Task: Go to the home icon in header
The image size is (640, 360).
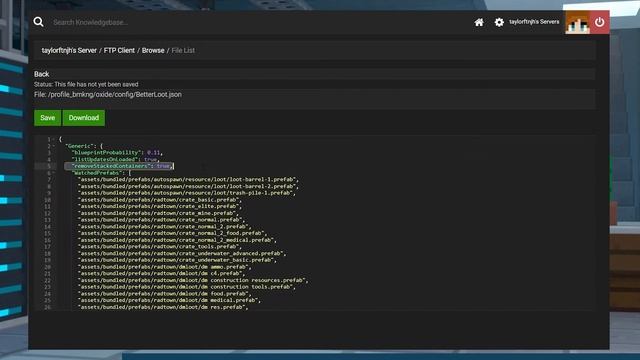Action: (479, 22)
